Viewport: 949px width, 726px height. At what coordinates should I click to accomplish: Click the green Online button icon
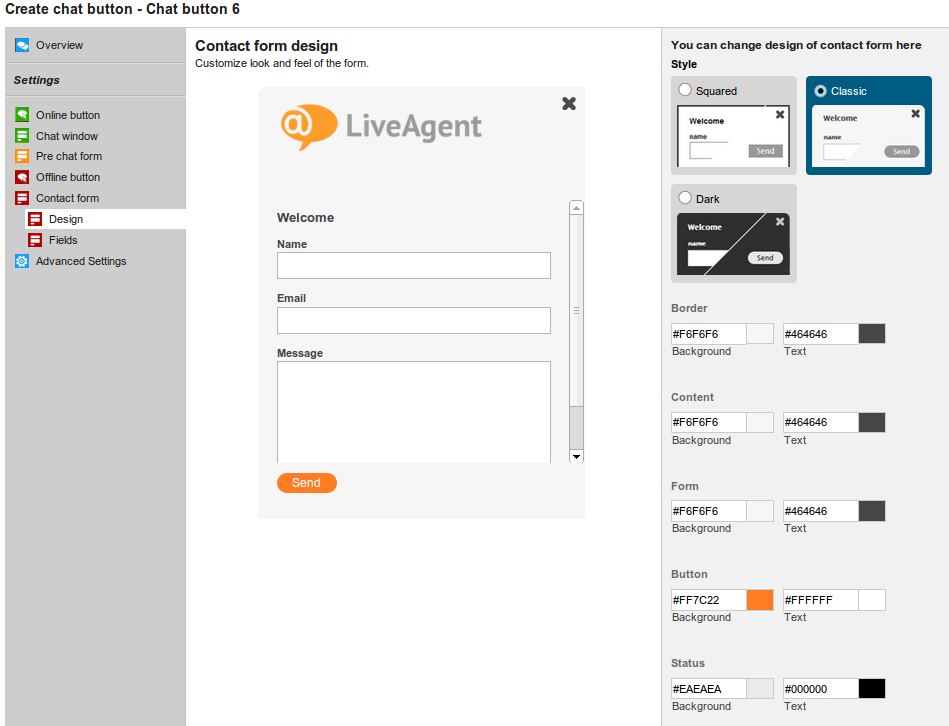[22, 115]
